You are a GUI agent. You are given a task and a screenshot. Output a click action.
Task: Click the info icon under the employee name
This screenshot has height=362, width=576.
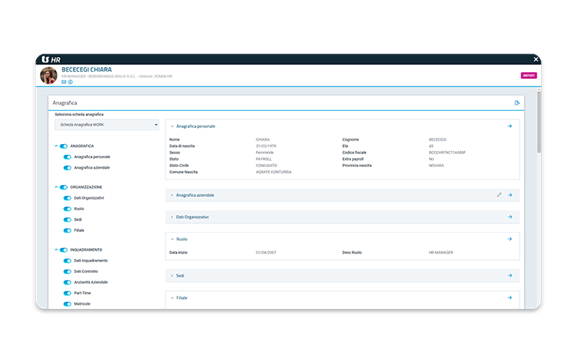71,82
